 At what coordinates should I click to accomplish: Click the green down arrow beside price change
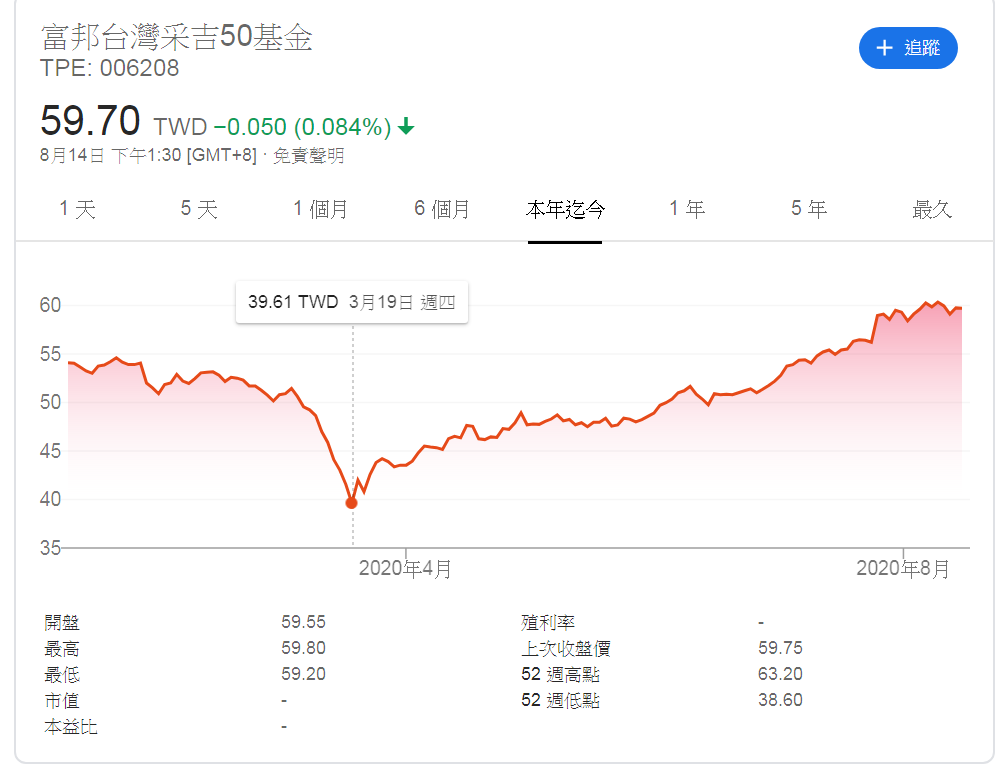[406, 126]
